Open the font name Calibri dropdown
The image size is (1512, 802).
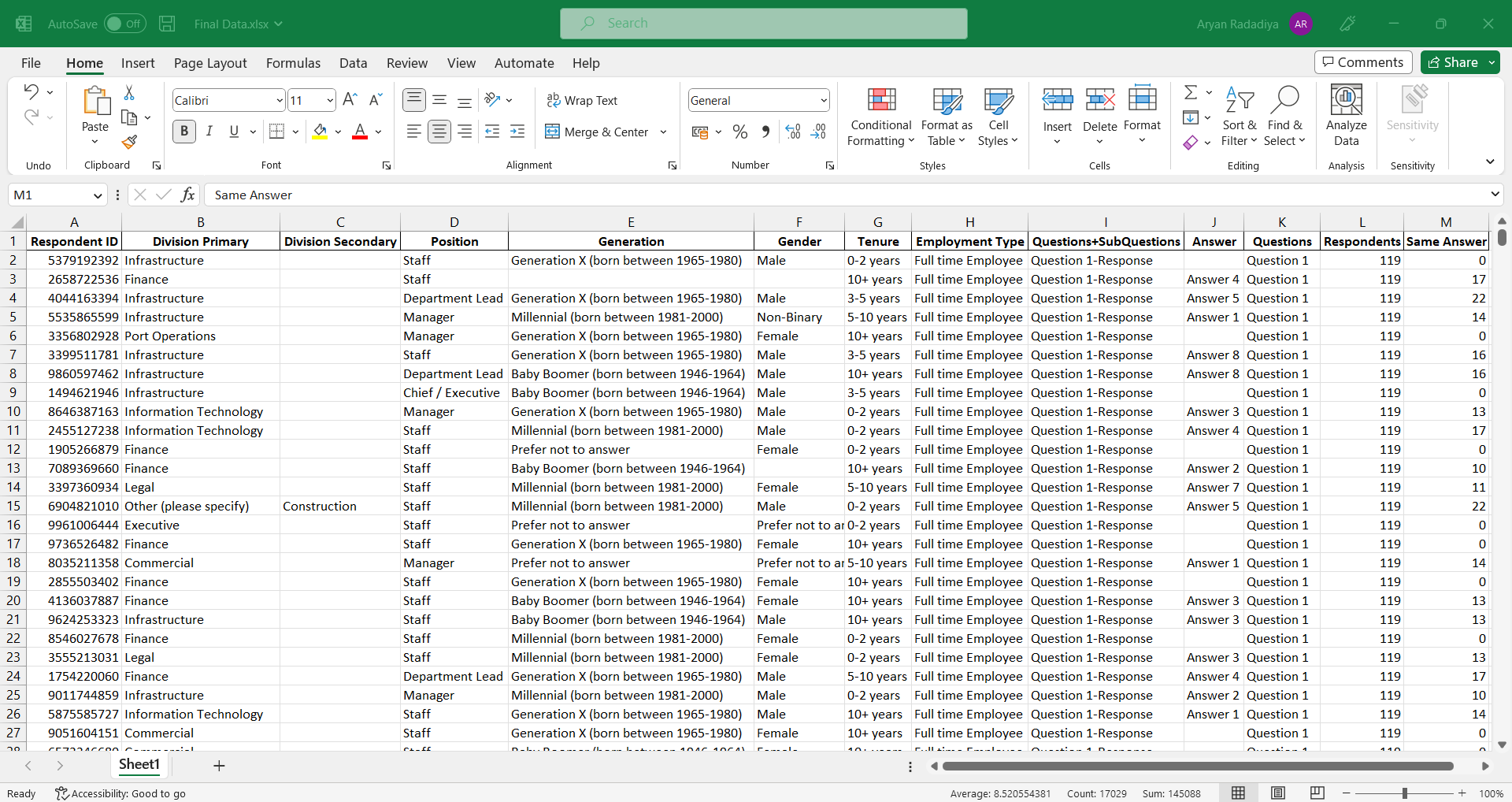(x=280, y=100)
